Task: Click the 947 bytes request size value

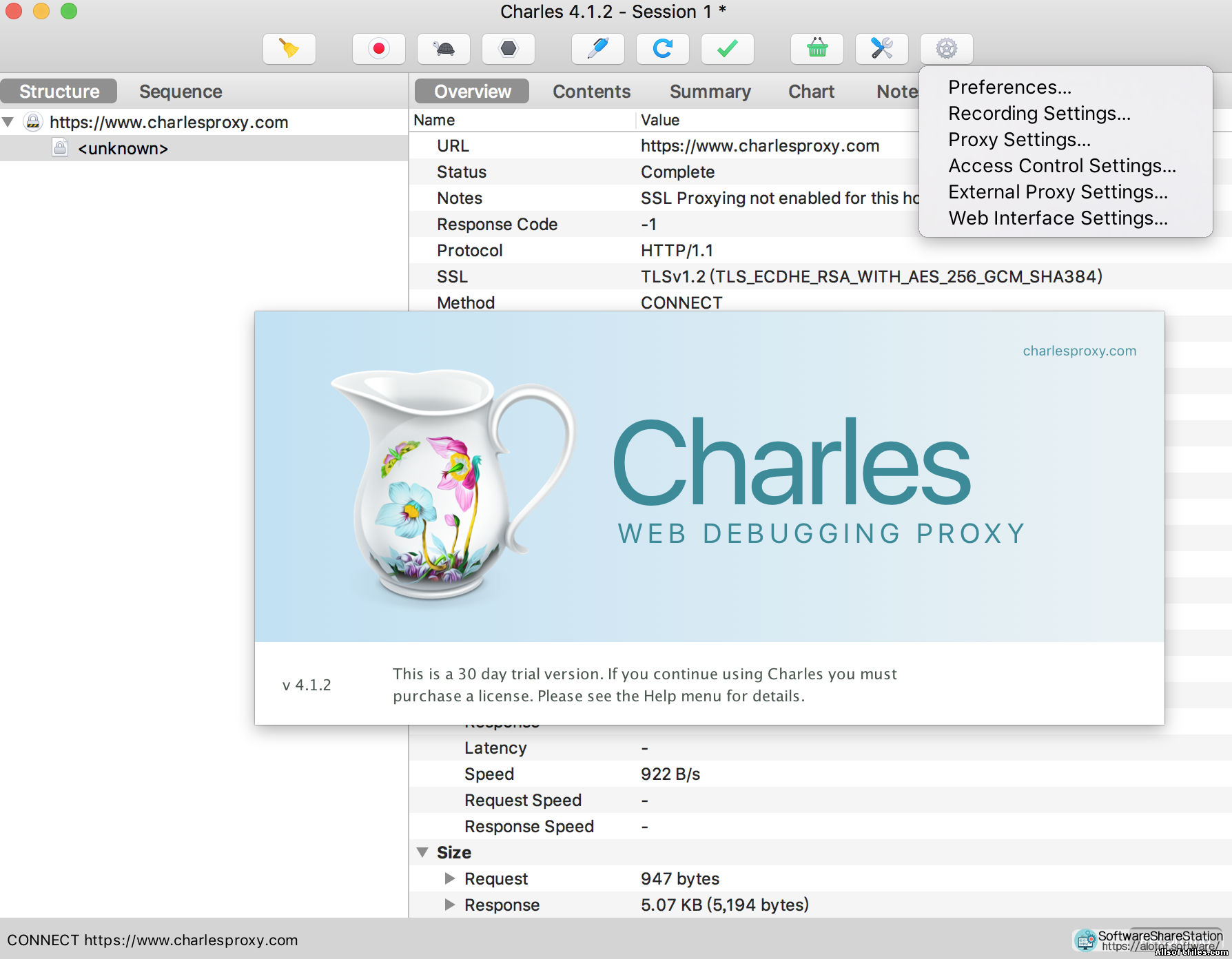Action: pos(679,878)
